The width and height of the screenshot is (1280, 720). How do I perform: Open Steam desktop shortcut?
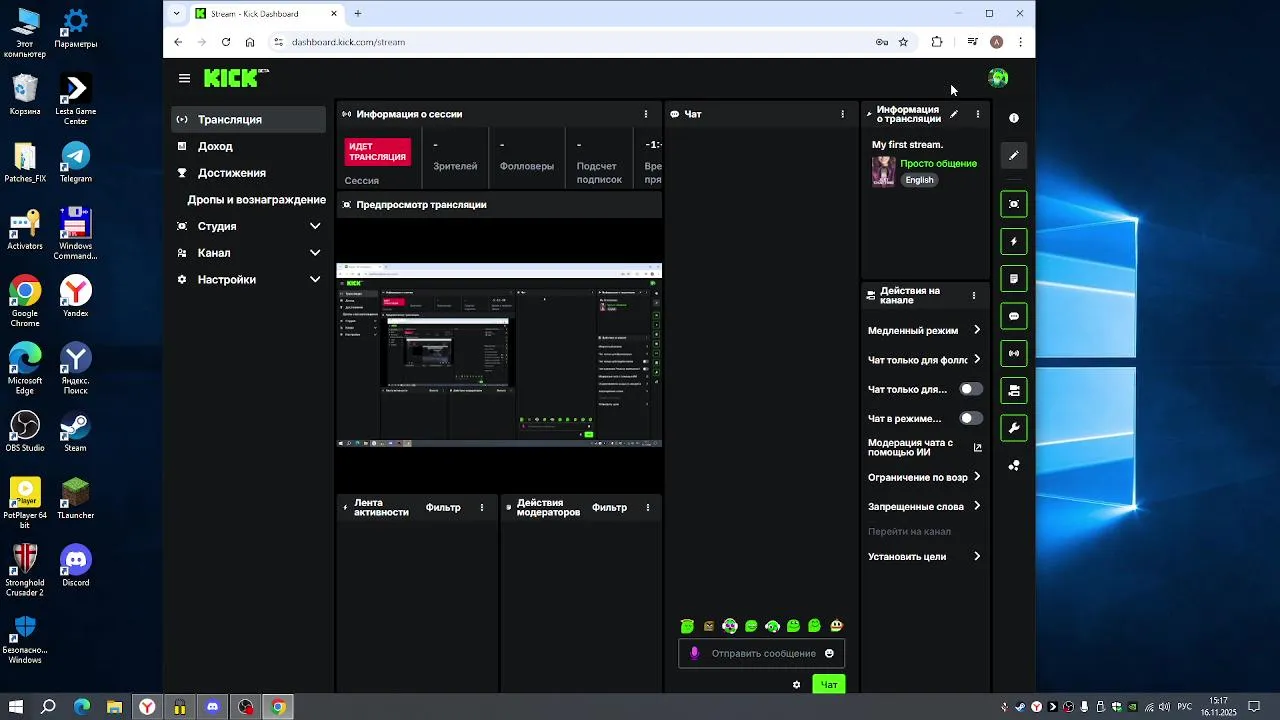pyautogui.click(x=76, y=431)
